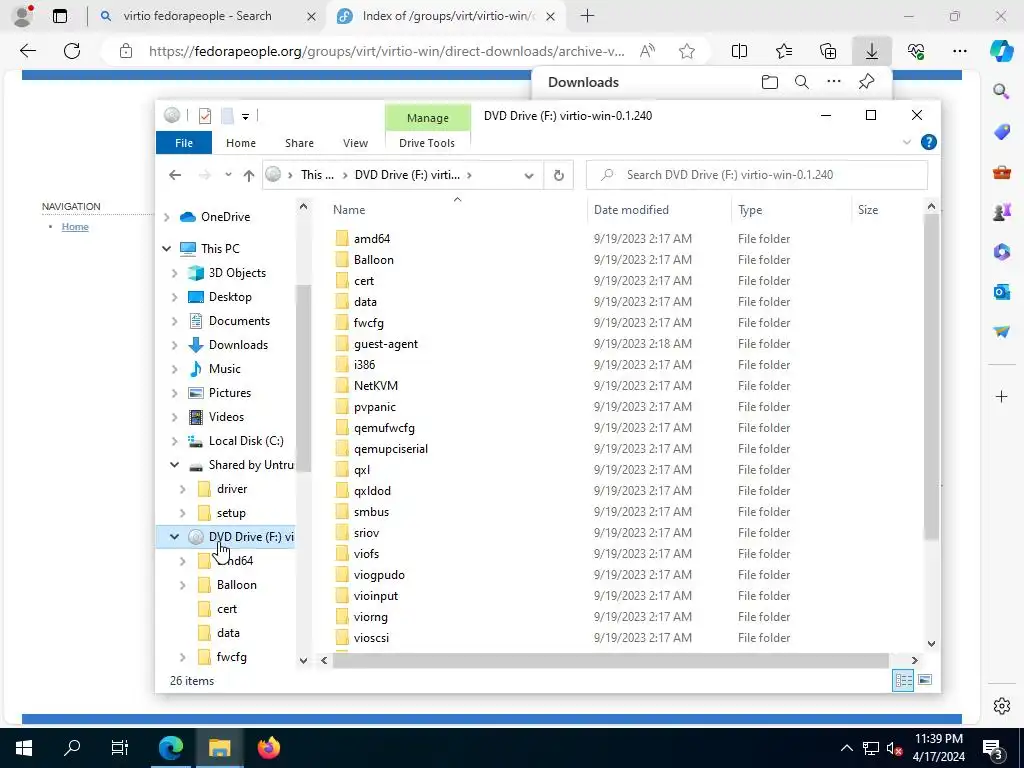
Task: Click Explorer Properties quick access icon
Action: point(205,116)
